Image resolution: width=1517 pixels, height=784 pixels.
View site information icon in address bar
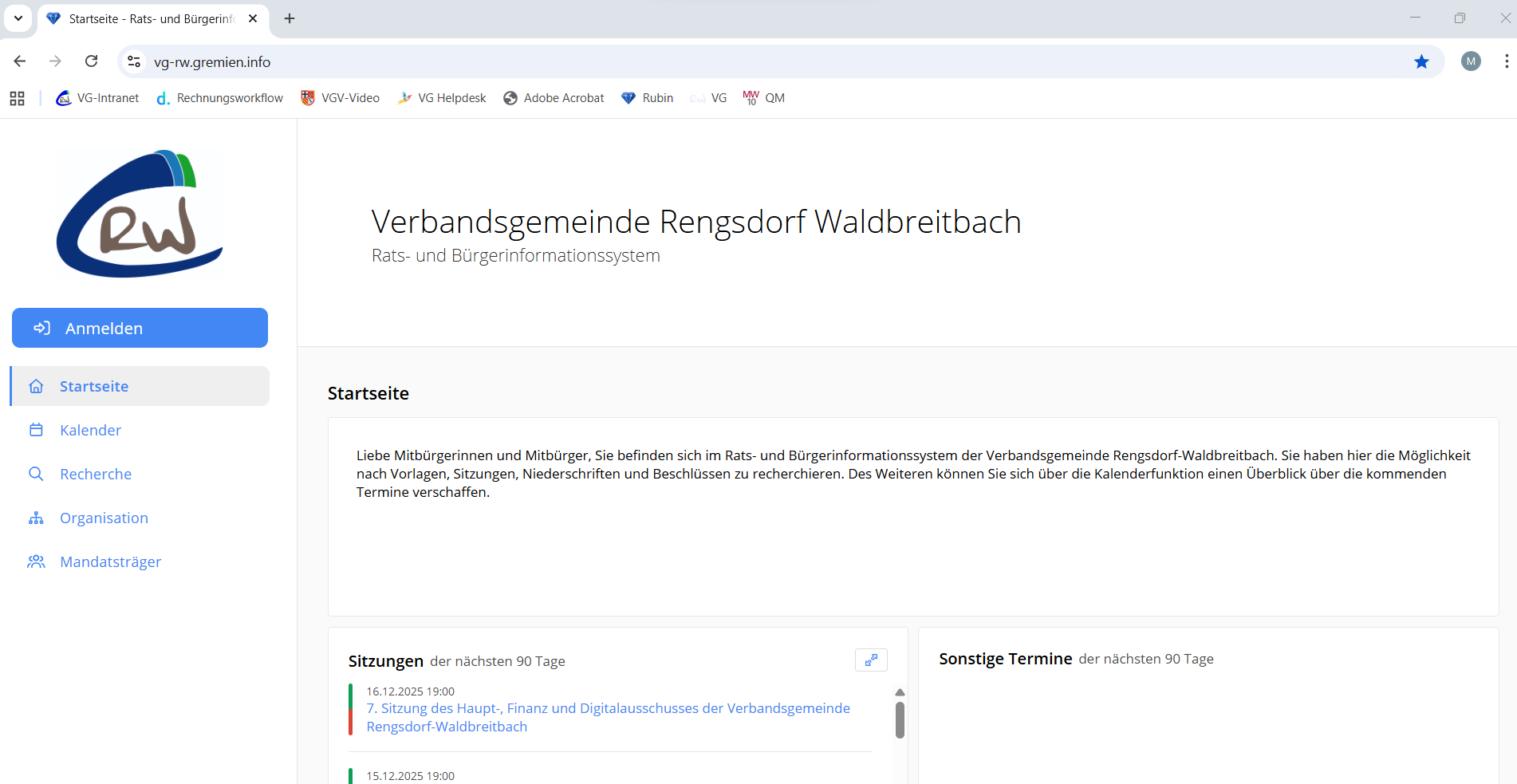134,61
